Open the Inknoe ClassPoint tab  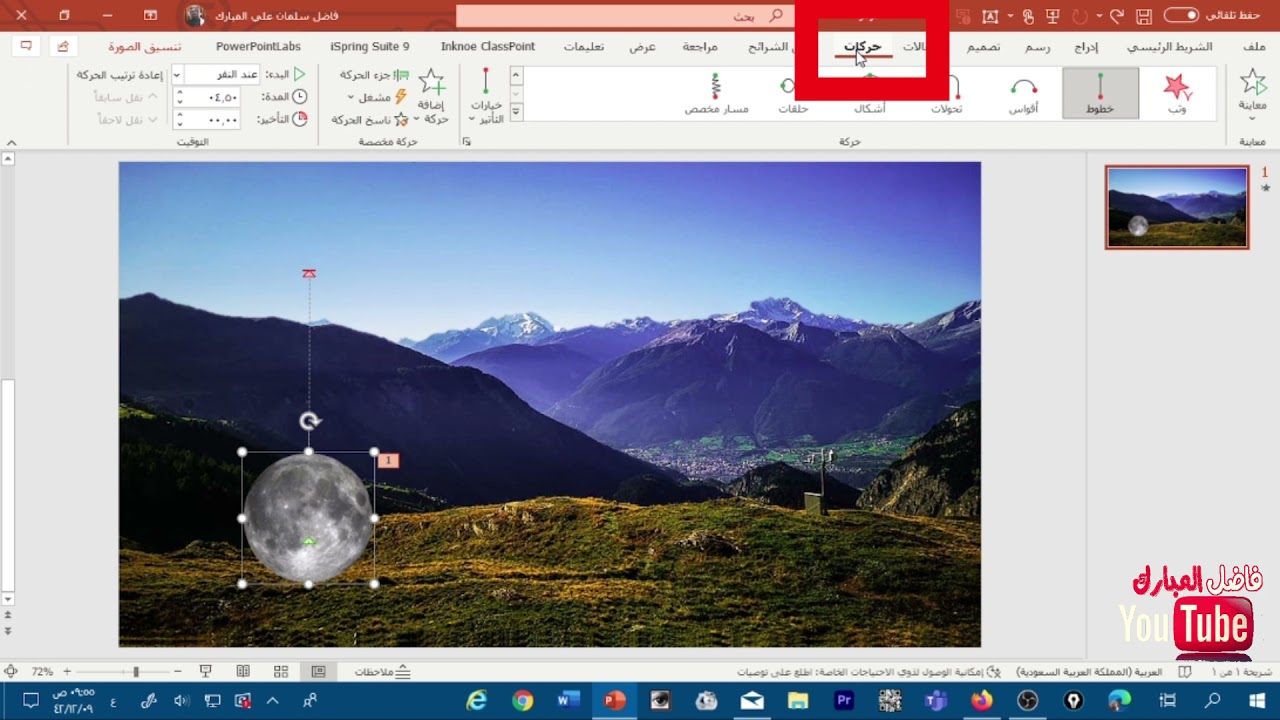488,47
